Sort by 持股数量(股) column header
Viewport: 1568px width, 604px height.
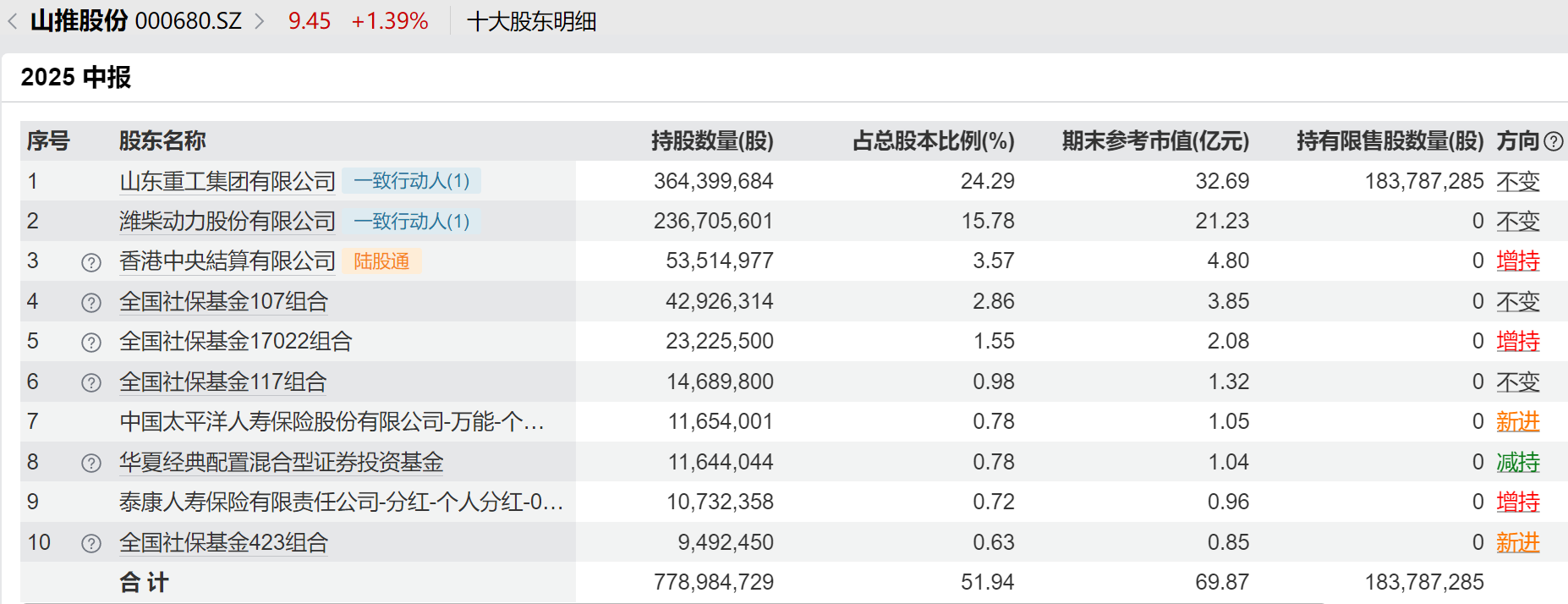click(712, 140)
